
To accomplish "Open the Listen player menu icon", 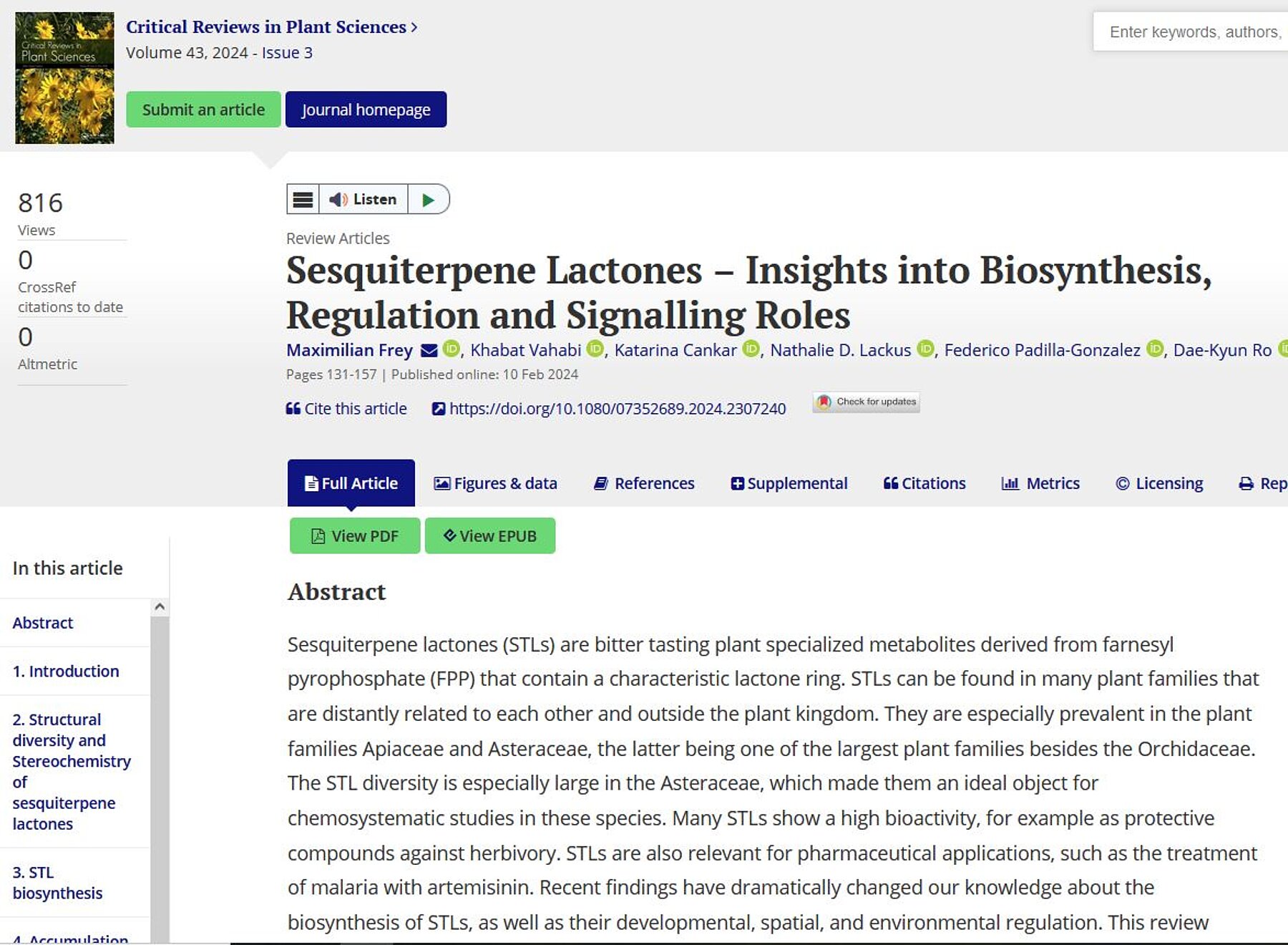I will coord(303,200).
